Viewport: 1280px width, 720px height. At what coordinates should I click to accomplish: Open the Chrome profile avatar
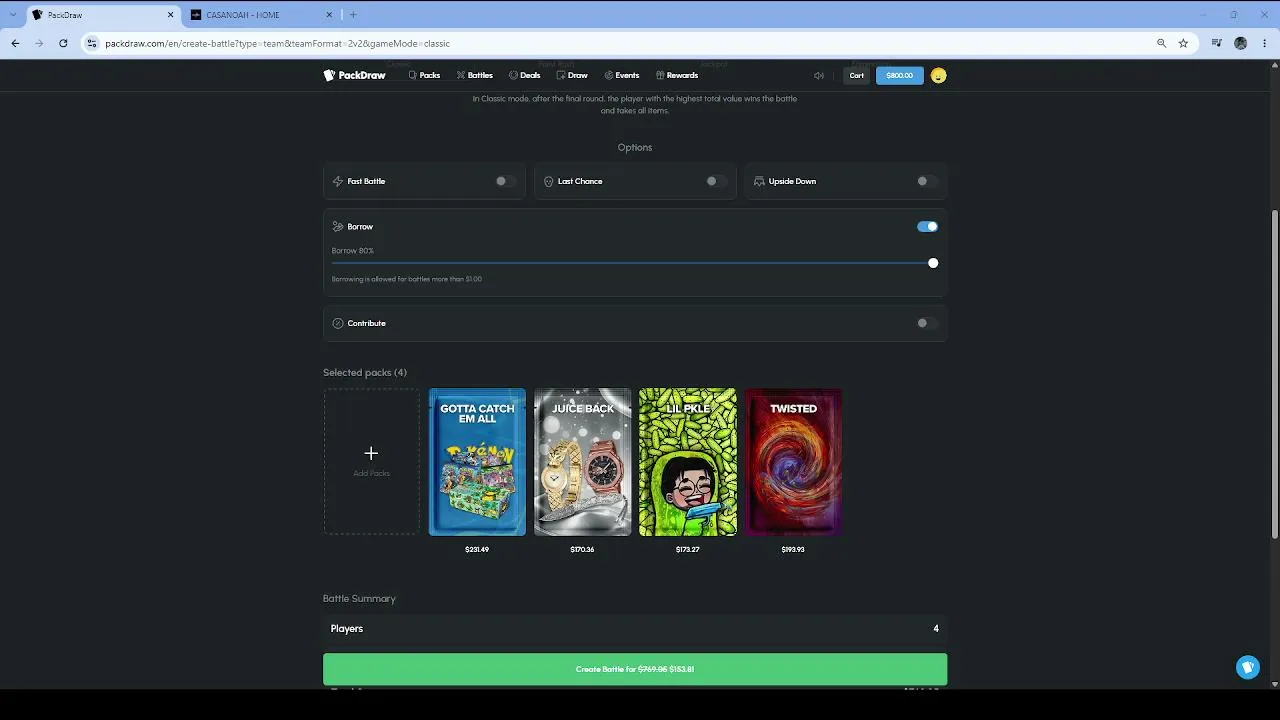pyautogui.click(x=1241, y=43)
